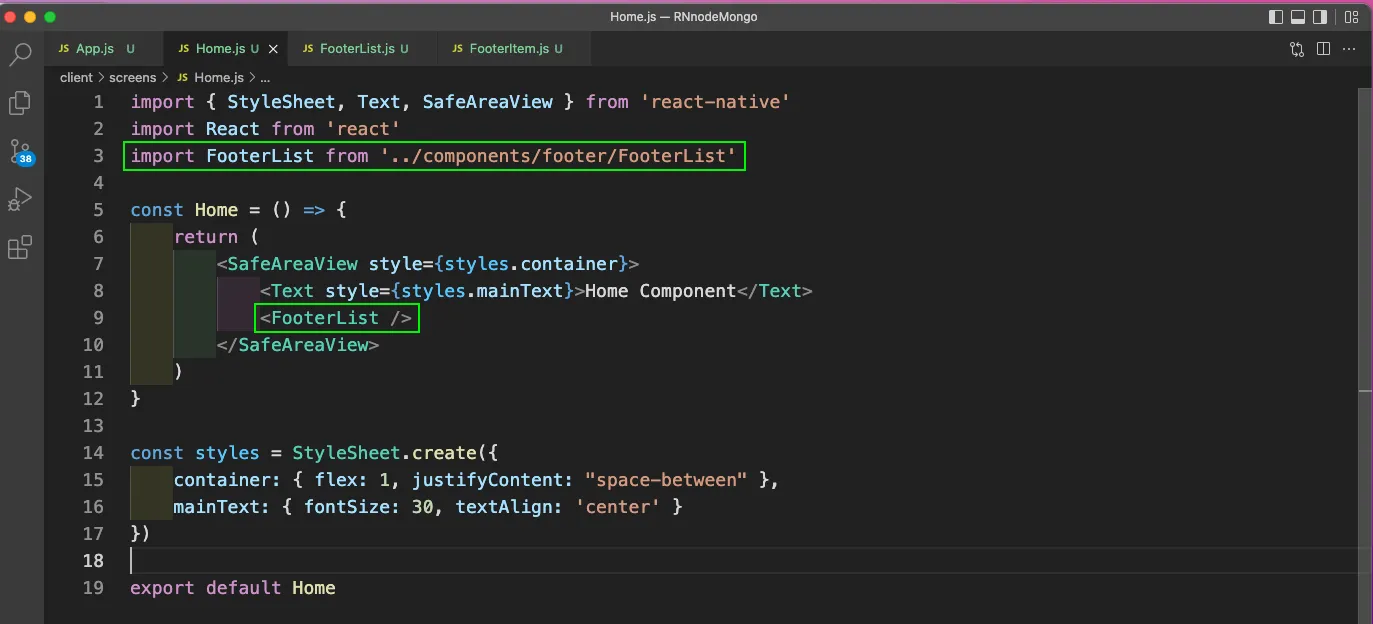Click the opening SafeAreaView tag
1373x624 pixels.
tap(428, 264)
